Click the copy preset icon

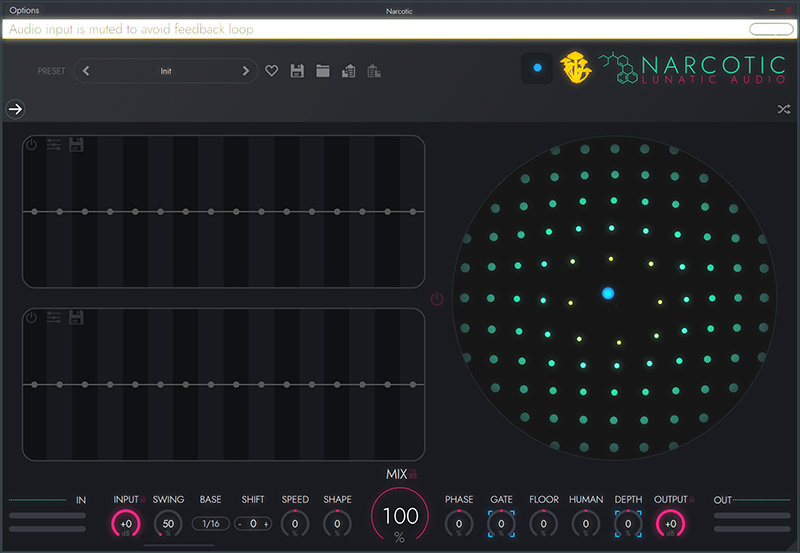click(x=349, y=71)
